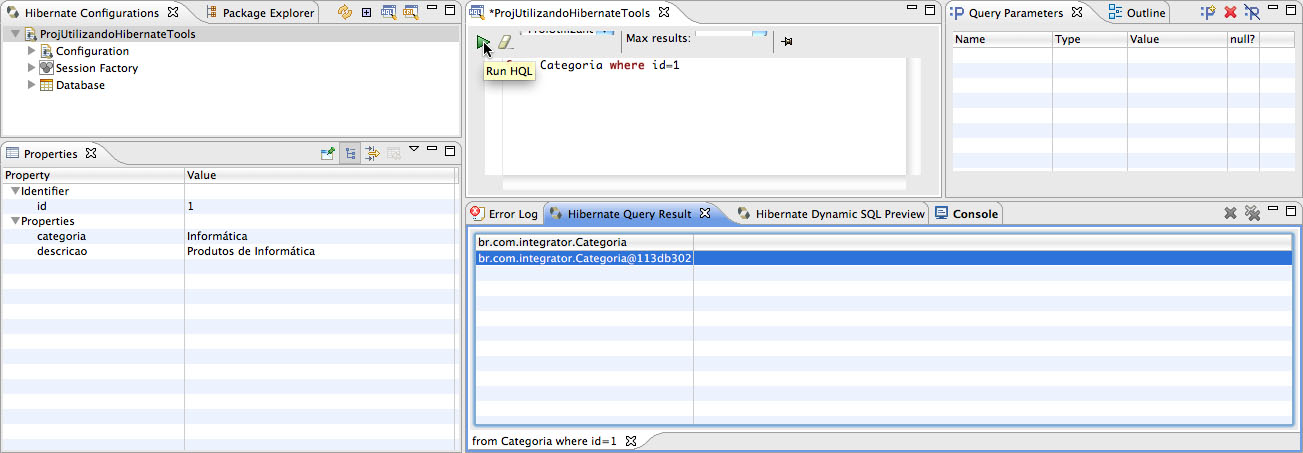
Task: Click the br.com.integrator.Categoria column header
Action: 584,242
